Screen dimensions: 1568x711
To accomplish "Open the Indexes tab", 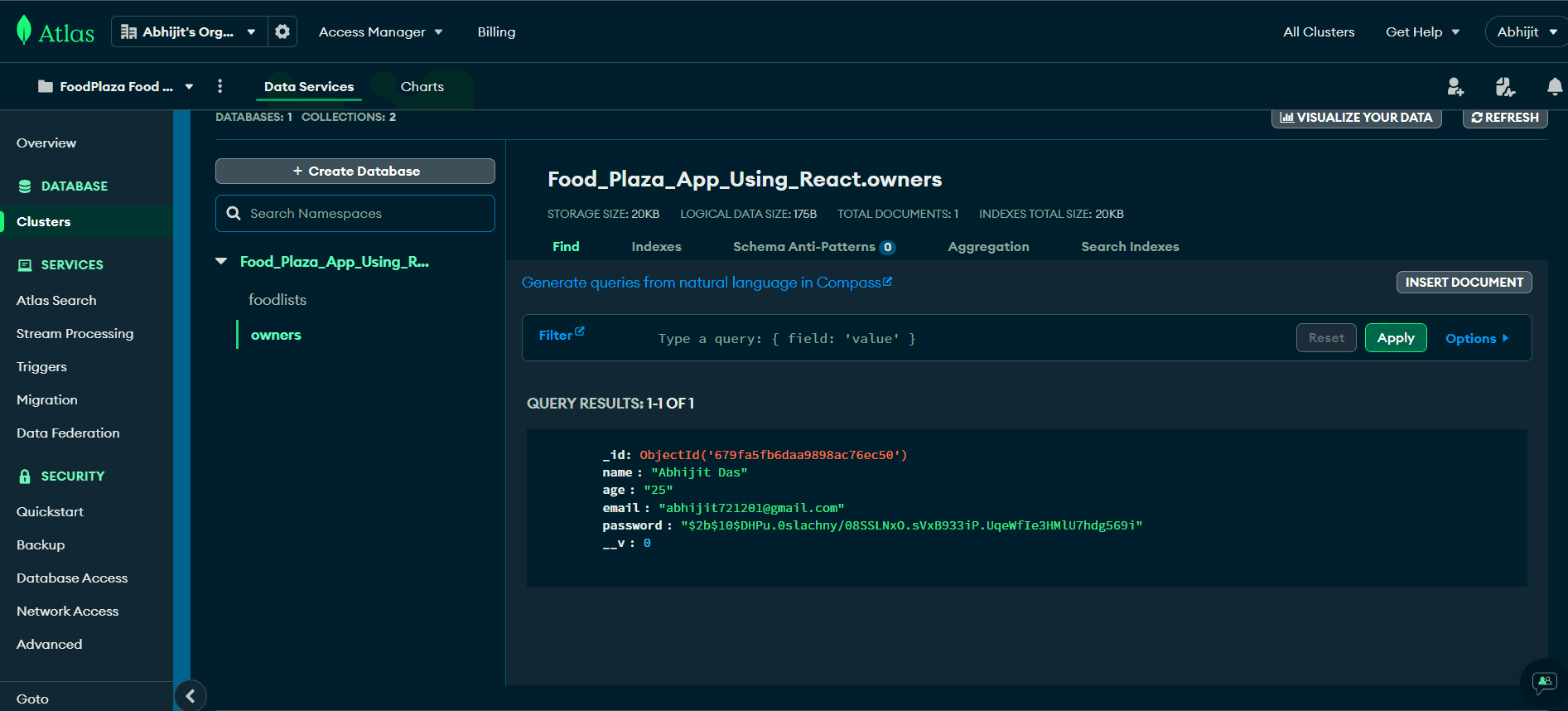I will [x=656, y=246].
